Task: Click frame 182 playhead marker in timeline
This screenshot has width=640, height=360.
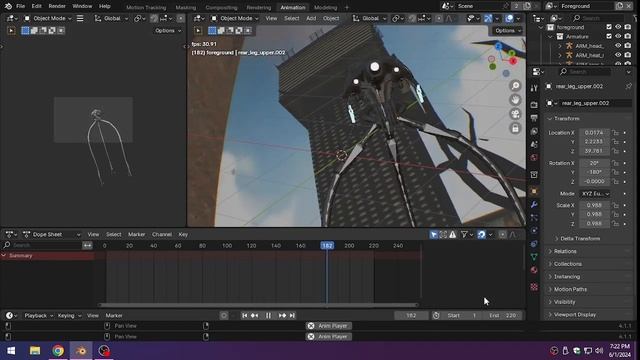Action: point(327,245)
